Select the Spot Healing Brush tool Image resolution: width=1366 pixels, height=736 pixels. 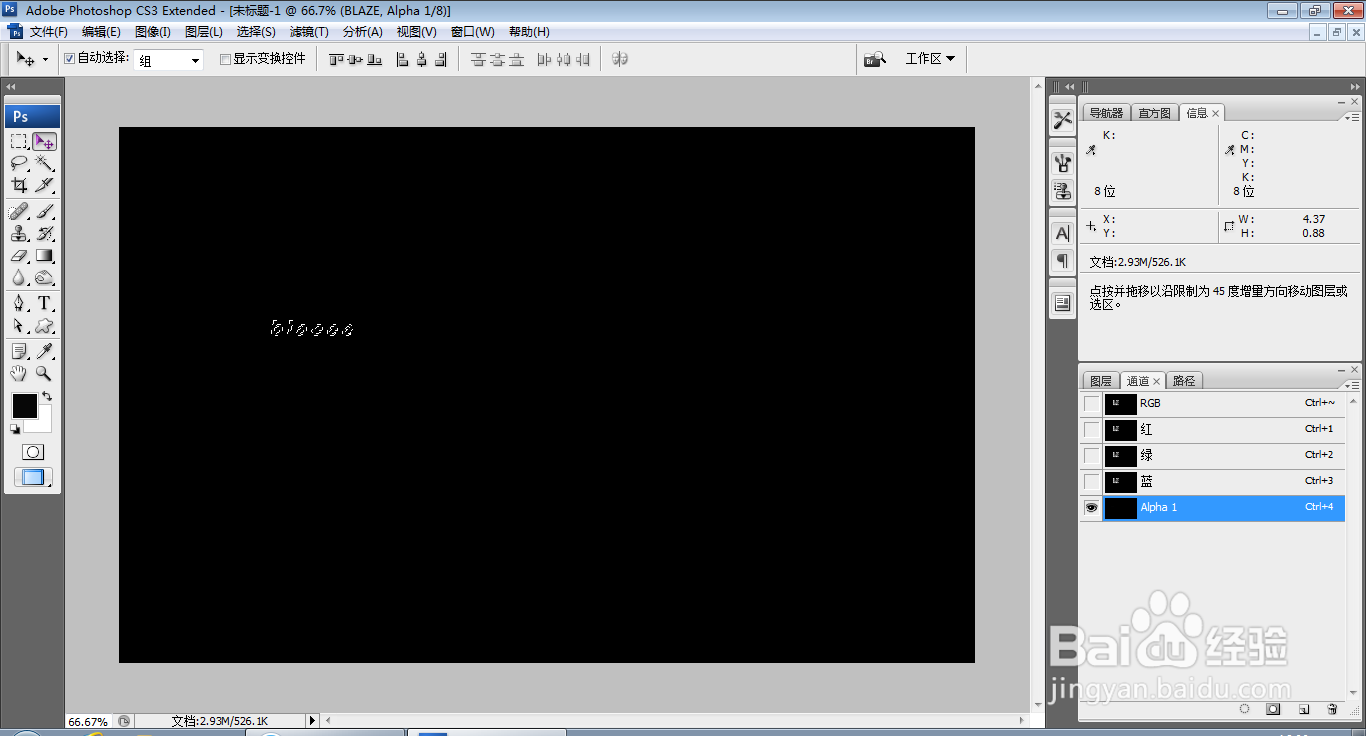coord(19,211)
